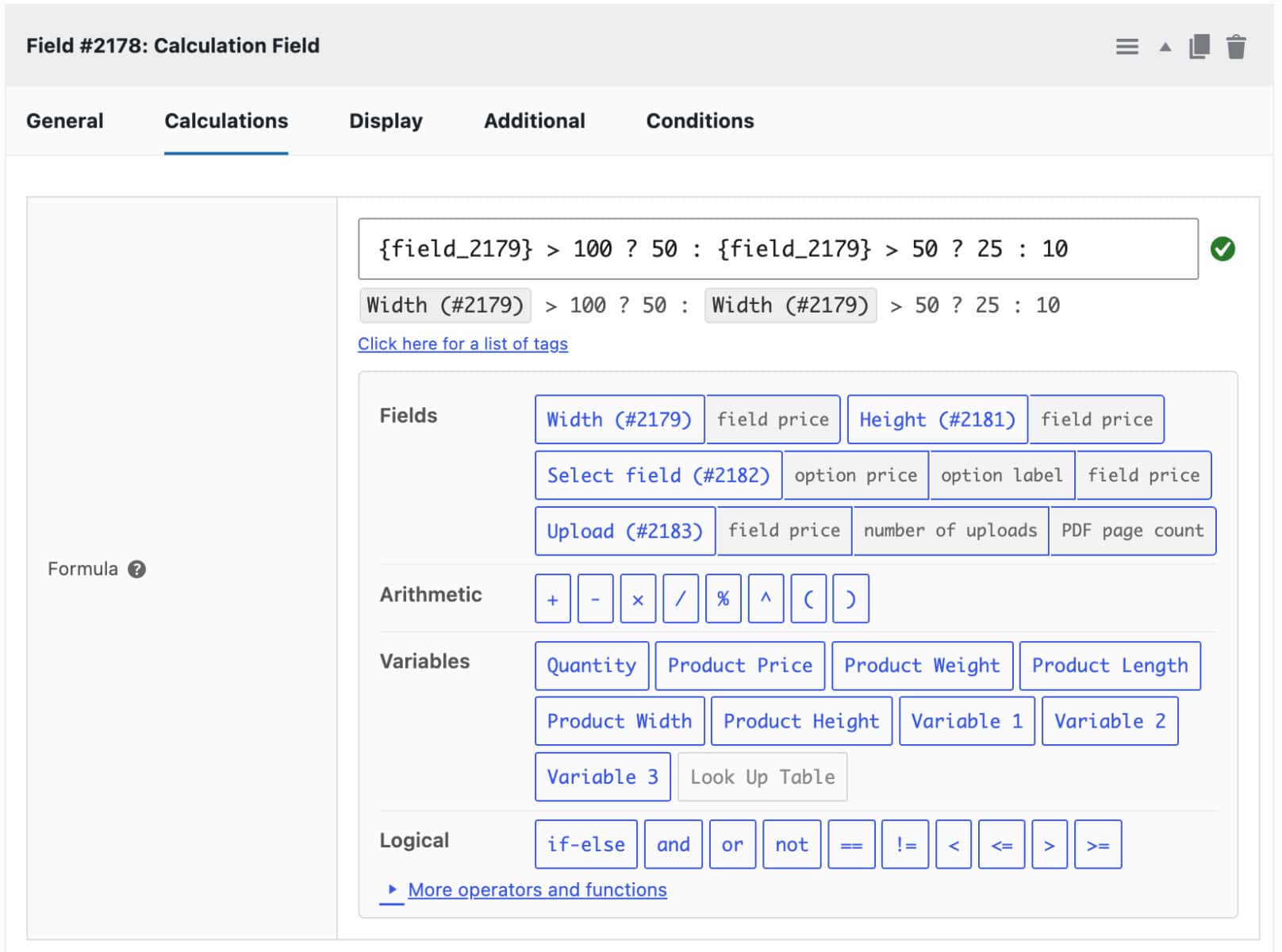This screenshot has height=952, width=1282.
Task: Insert the Height (#2181) field tag
Action: point(938,420)
